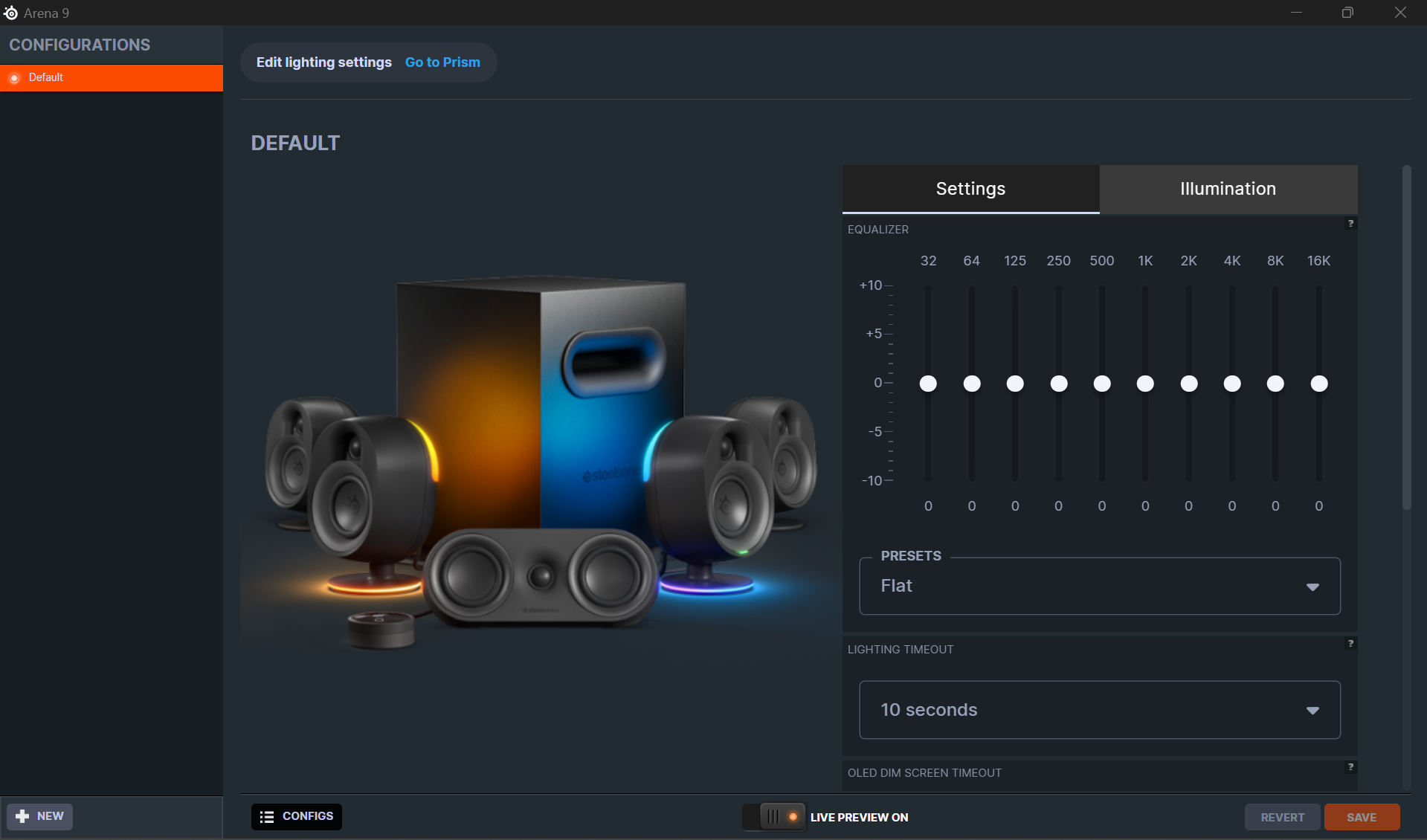
Task: Click the help icon for Lighting Timeout
Action: click(x=1350, y=644)
